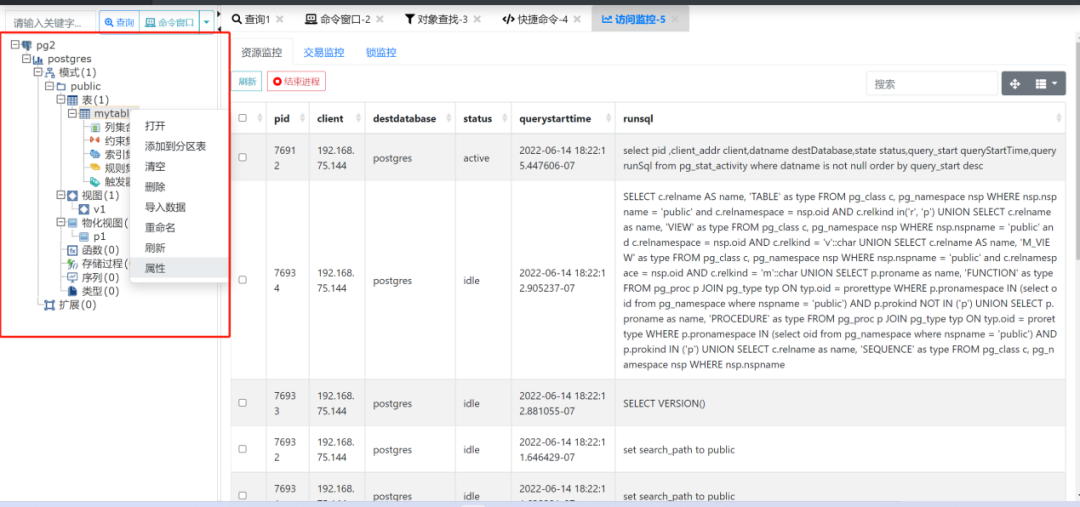Open the 查询1 tab
Viewport: 1080px width, 507px height.
[251, 19]
